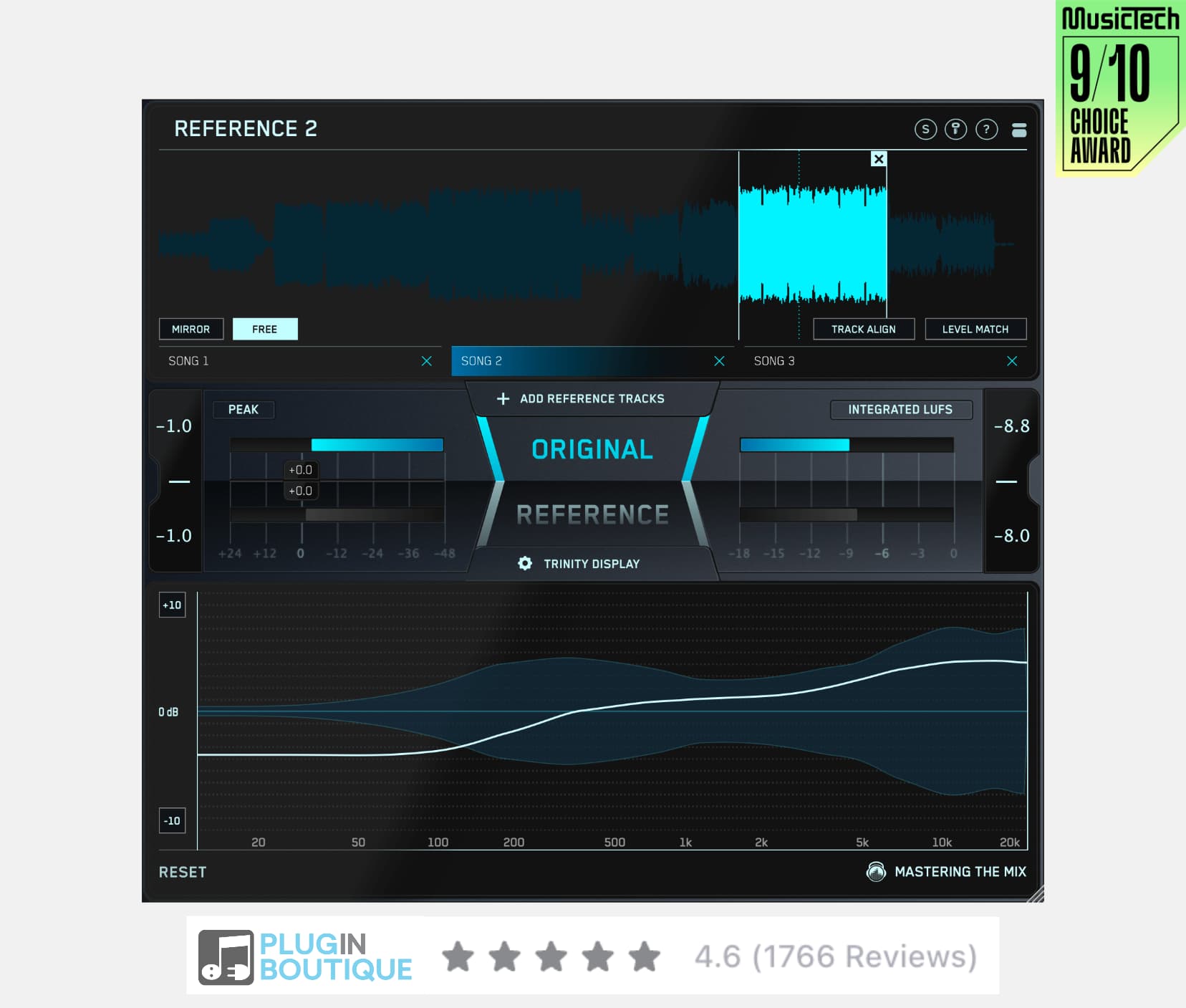1186x1008 pixels.
Task: Remove Song 3 with its X icon
Action: point(1011,361)
